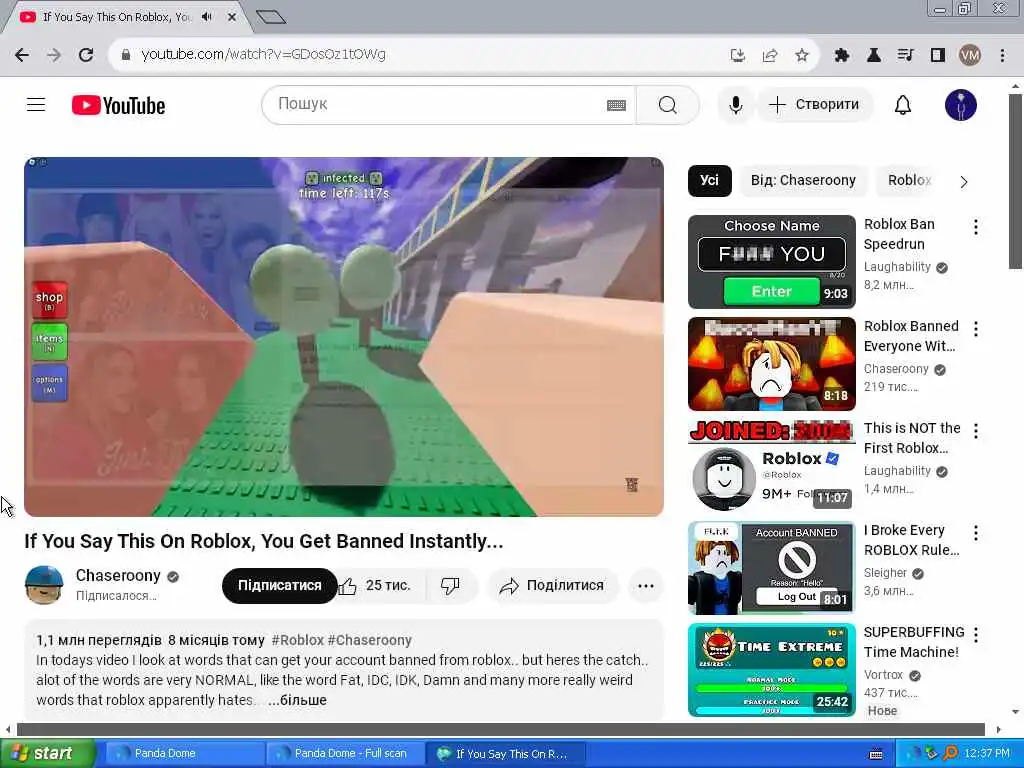
Task: Open SUPERBUFFING Time Machine title
Action: click(x=914, y=642)
